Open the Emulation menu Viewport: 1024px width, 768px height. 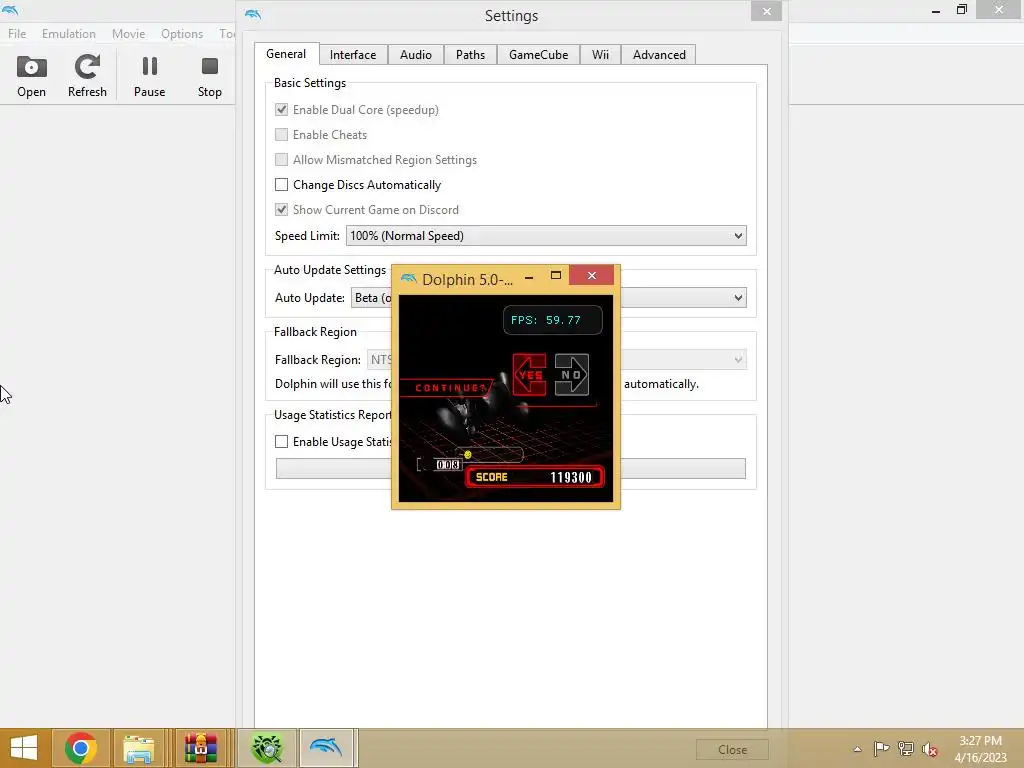[x=69, y=33]
